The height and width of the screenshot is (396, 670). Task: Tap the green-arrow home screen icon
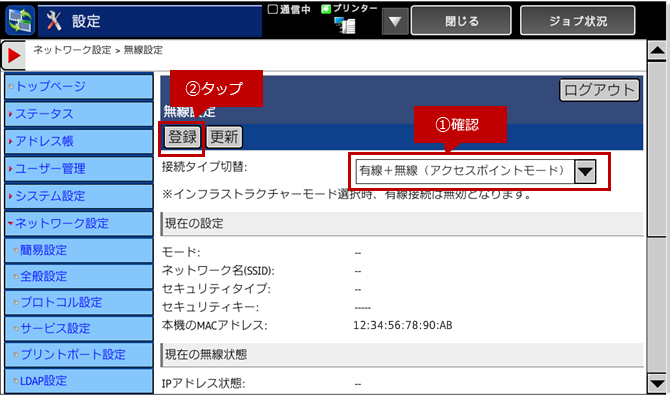[20, 21]
